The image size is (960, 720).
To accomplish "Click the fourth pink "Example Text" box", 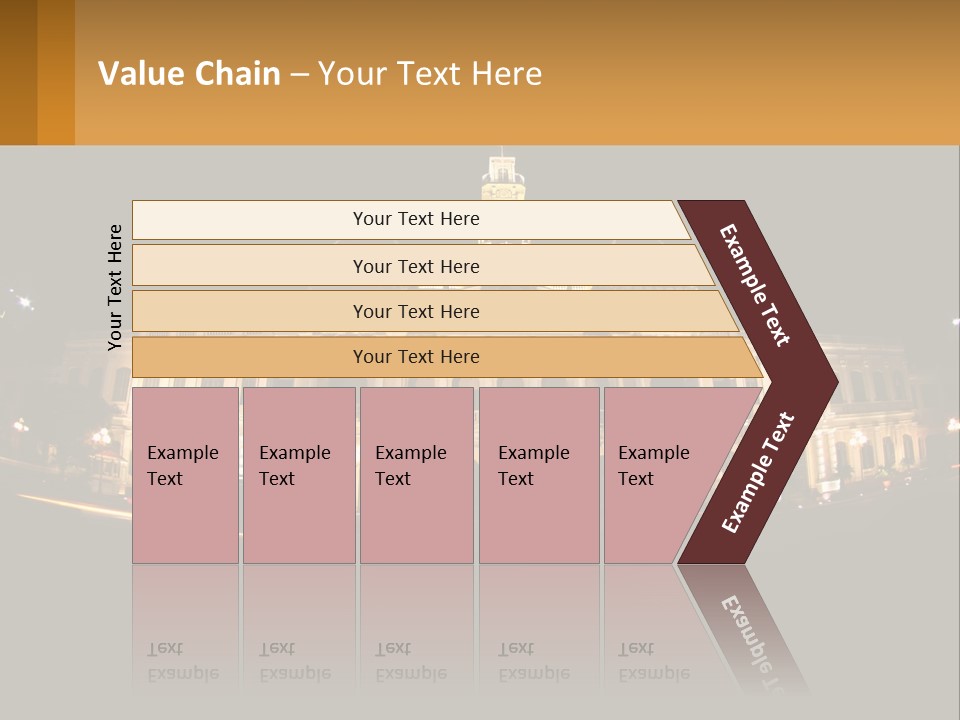I will [538, 475].
